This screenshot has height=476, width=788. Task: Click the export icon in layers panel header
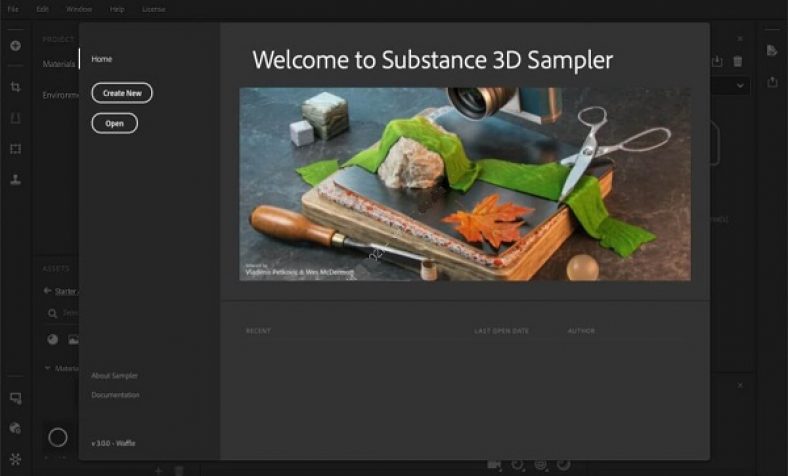(x=717, y=61)
